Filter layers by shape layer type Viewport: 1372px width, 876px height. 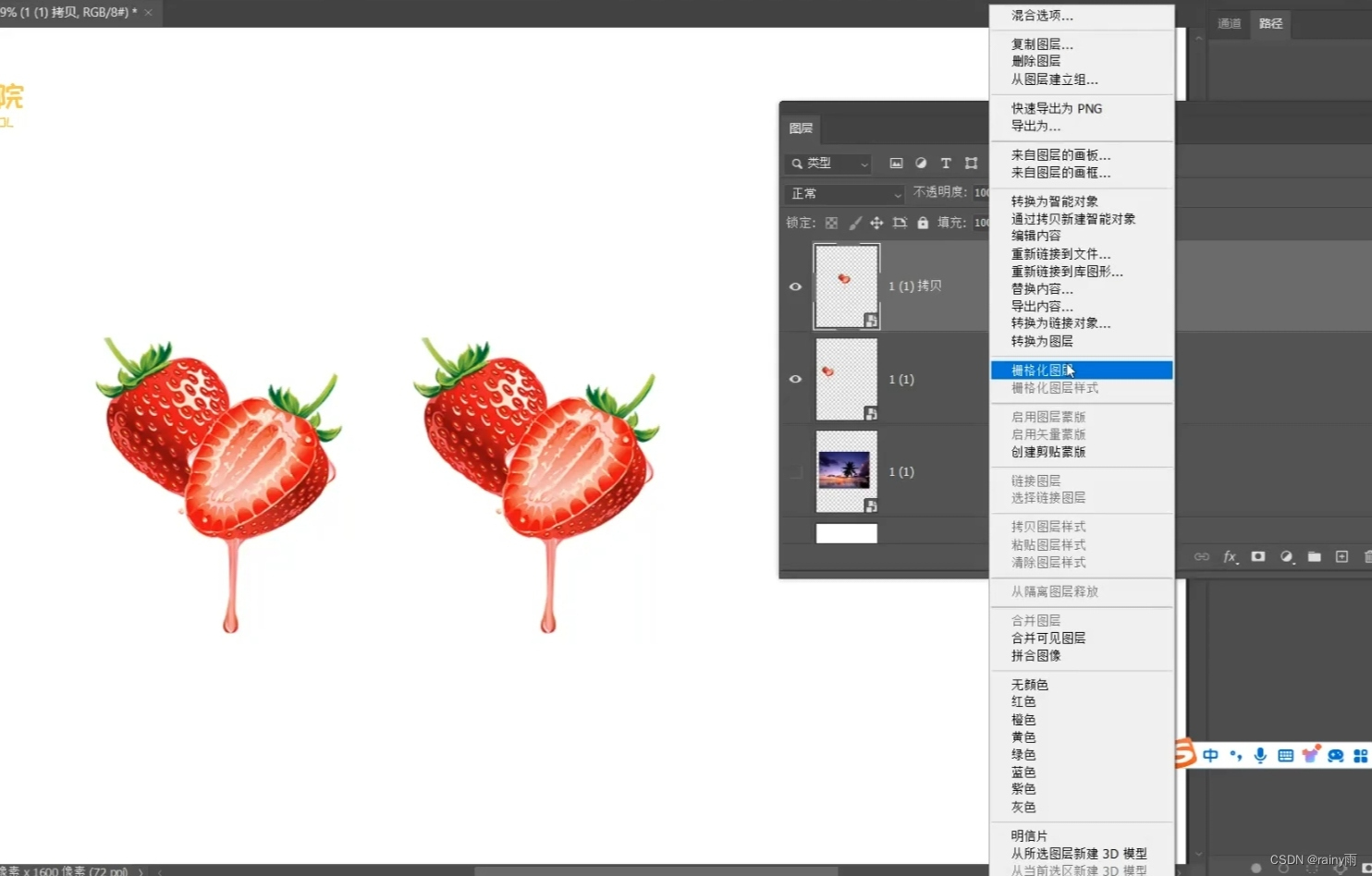click(971, 164)
